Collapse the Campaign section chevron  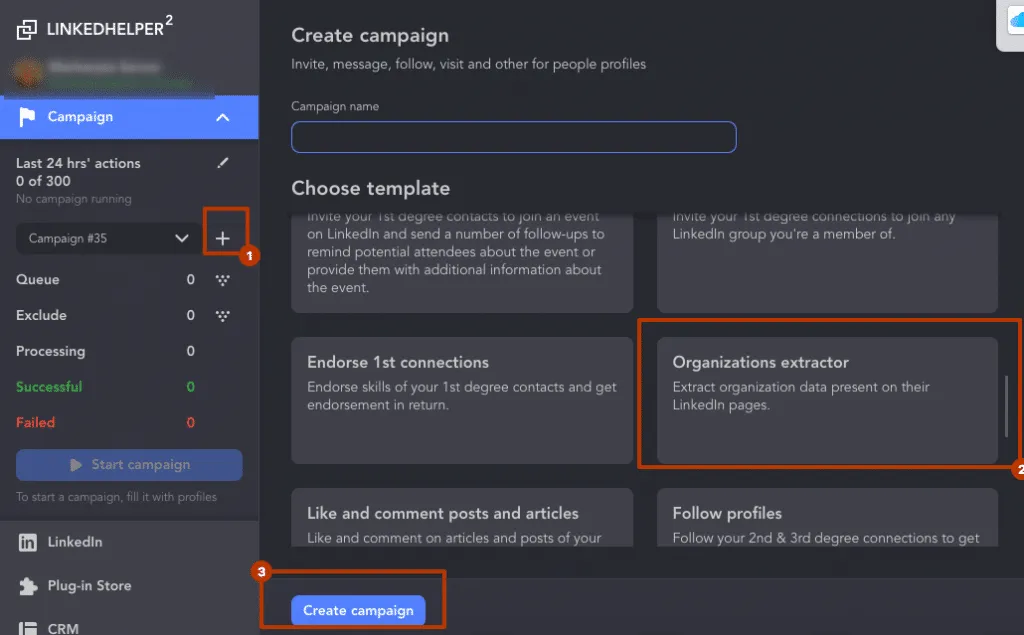(x=223, y=118)
